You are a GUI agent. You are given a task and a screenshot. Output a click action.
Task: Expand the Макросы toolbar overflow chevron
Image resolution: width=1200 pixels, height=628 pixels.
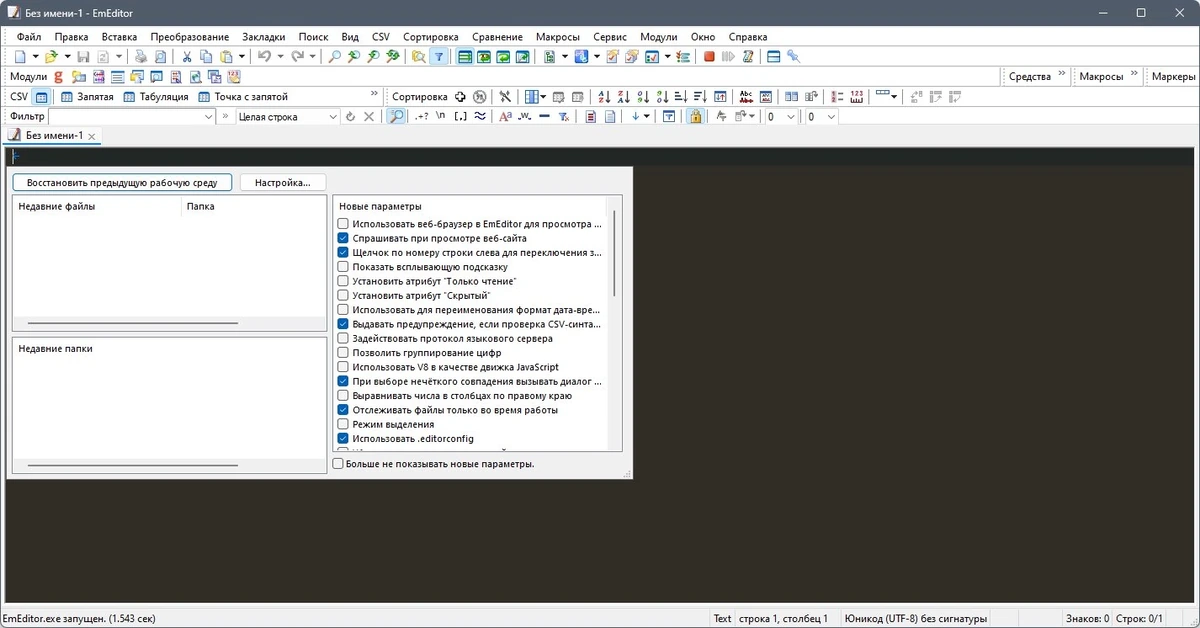pos(1135,75)
